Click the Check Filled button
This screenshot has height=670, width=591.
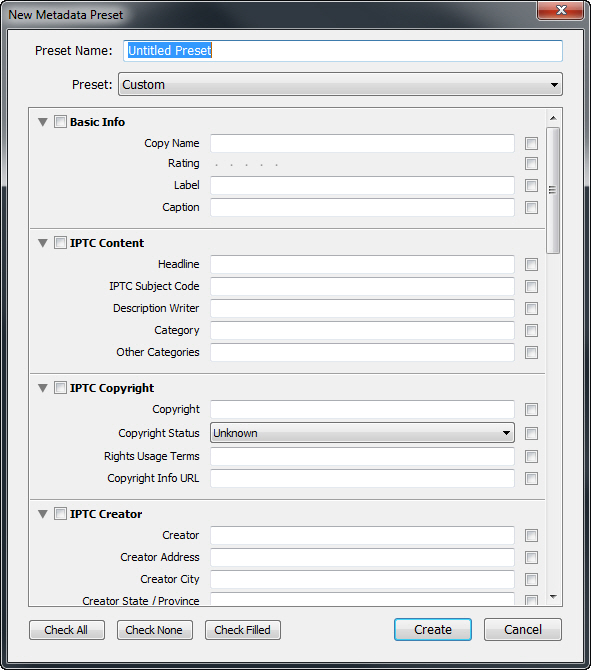243,630
